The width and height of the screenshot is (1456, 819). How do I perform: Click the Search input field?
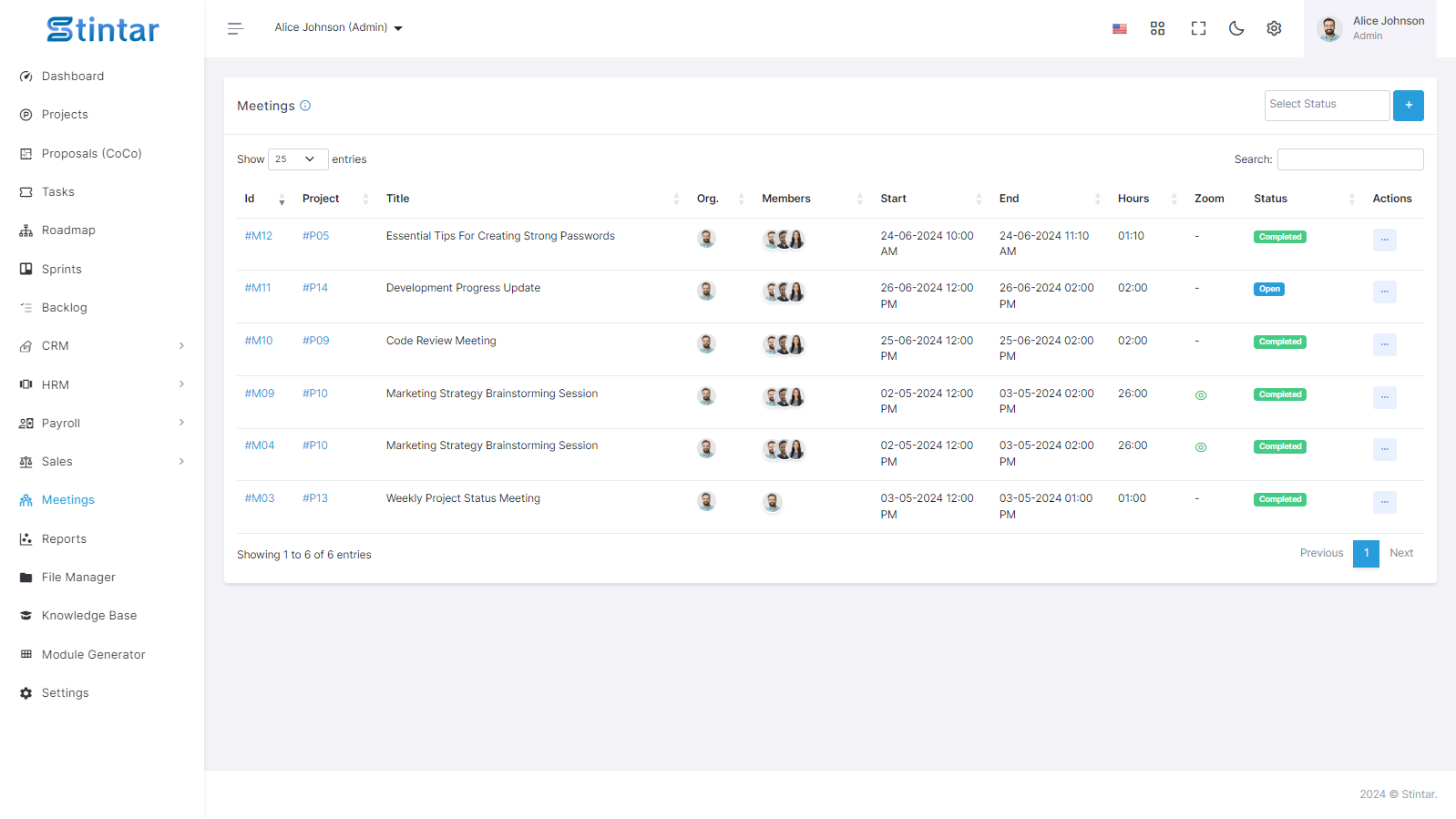1350,159
